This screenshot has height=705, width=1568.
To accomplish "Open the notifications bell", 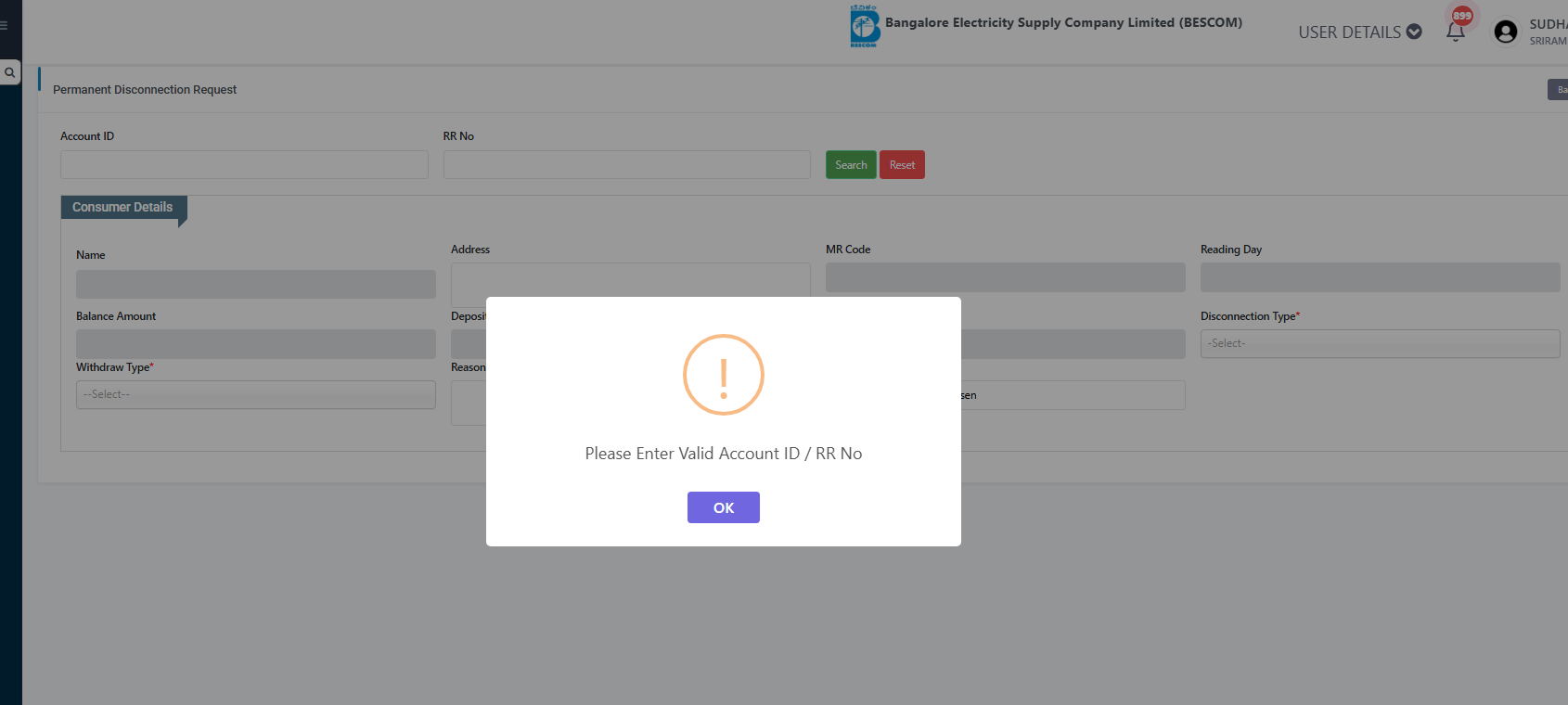I will tap(1455, 32).
